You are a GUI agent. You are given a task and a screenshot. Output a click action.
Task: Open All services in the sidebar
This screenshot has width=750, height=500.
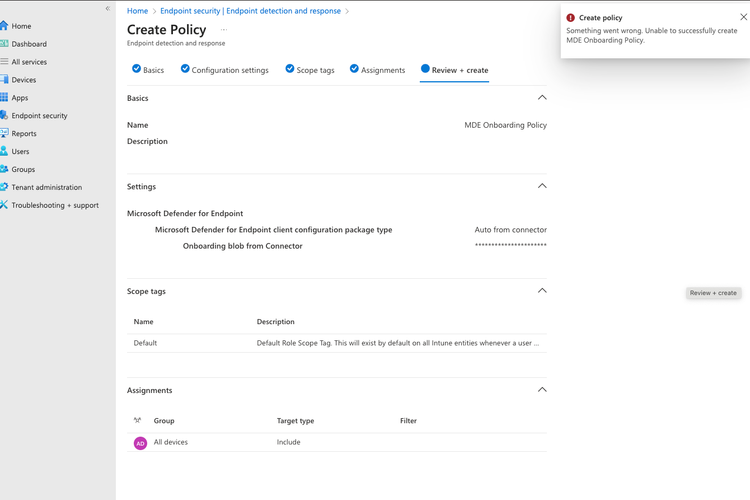click(x=29, y=62)
